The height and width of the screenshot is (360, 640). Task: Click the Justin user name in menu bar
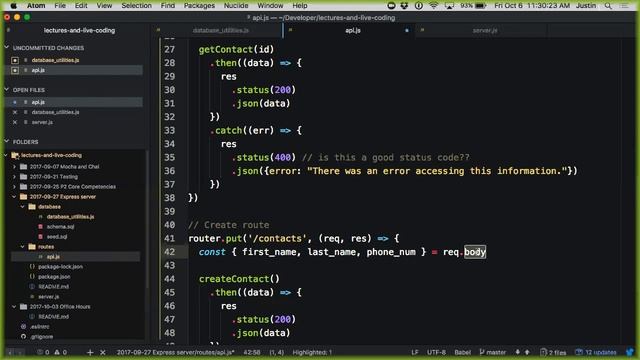pyautogui.click(x=586, y=6)
